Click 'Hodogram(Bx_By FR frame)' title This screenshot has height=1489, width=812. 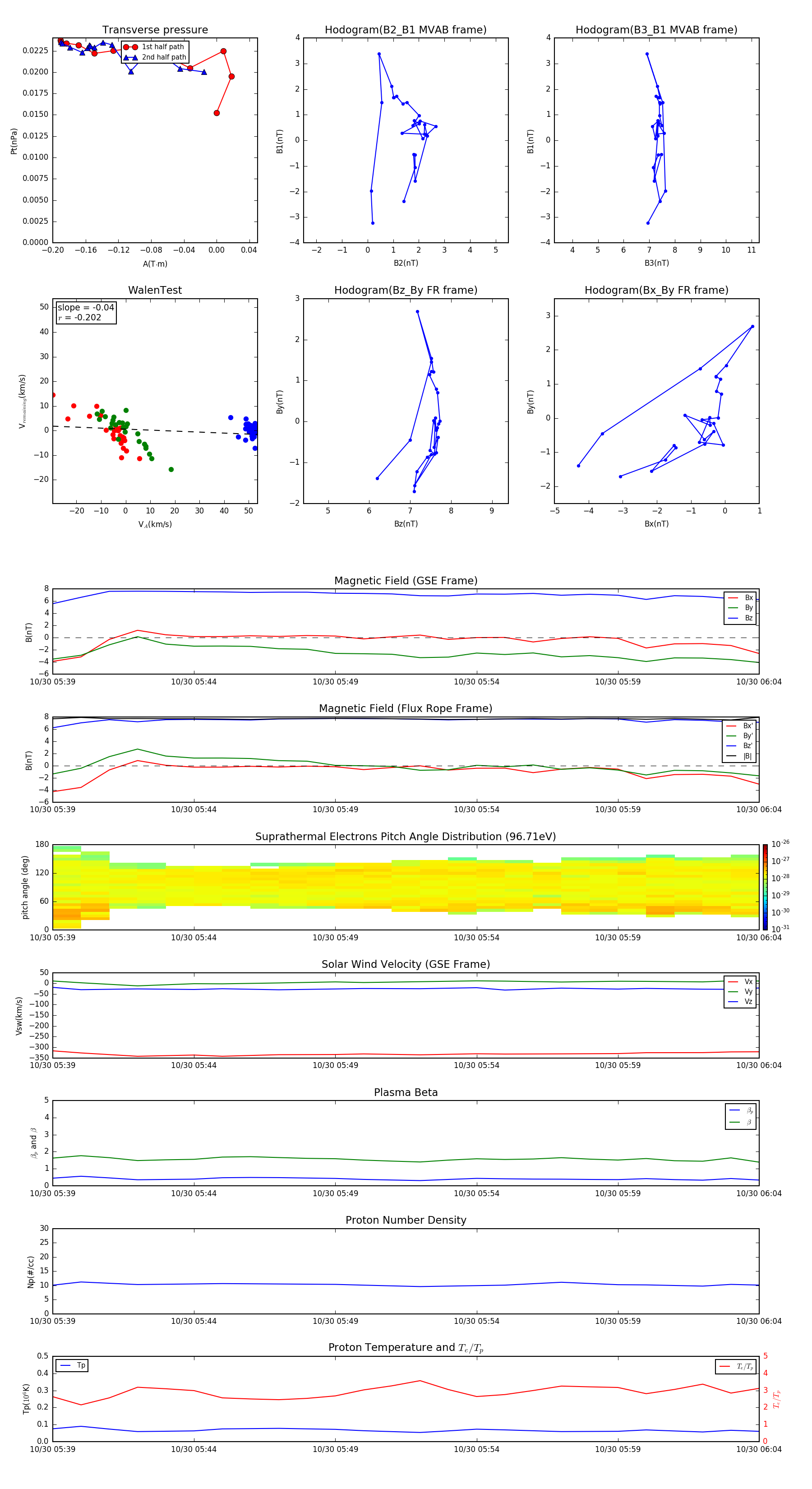pyautogui.click(x=656, y=290)
